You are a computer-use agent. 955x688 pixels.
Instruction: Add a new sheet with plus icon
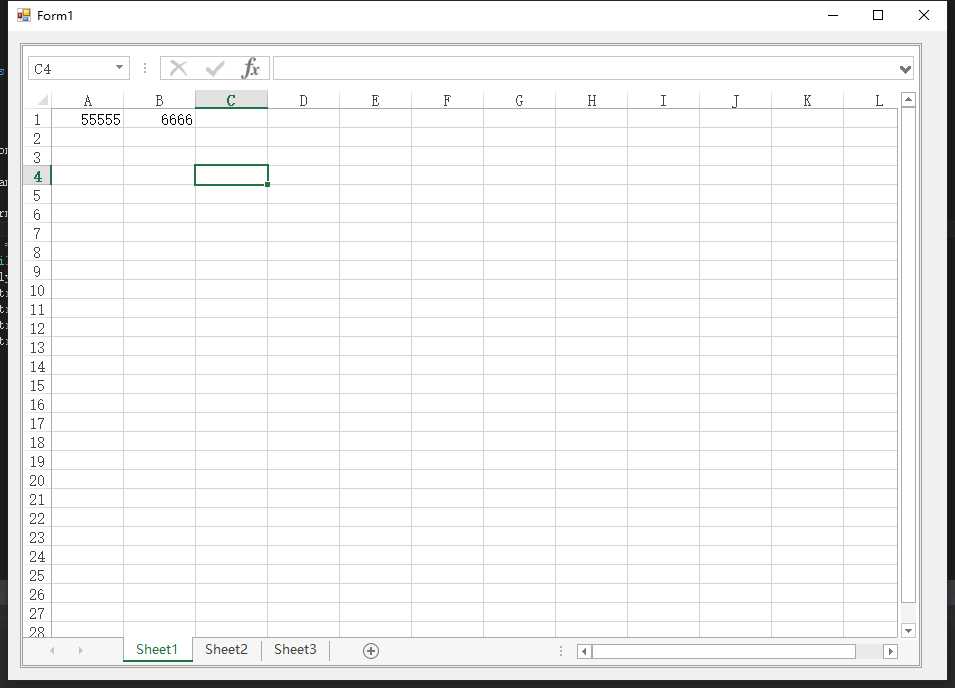371,651
